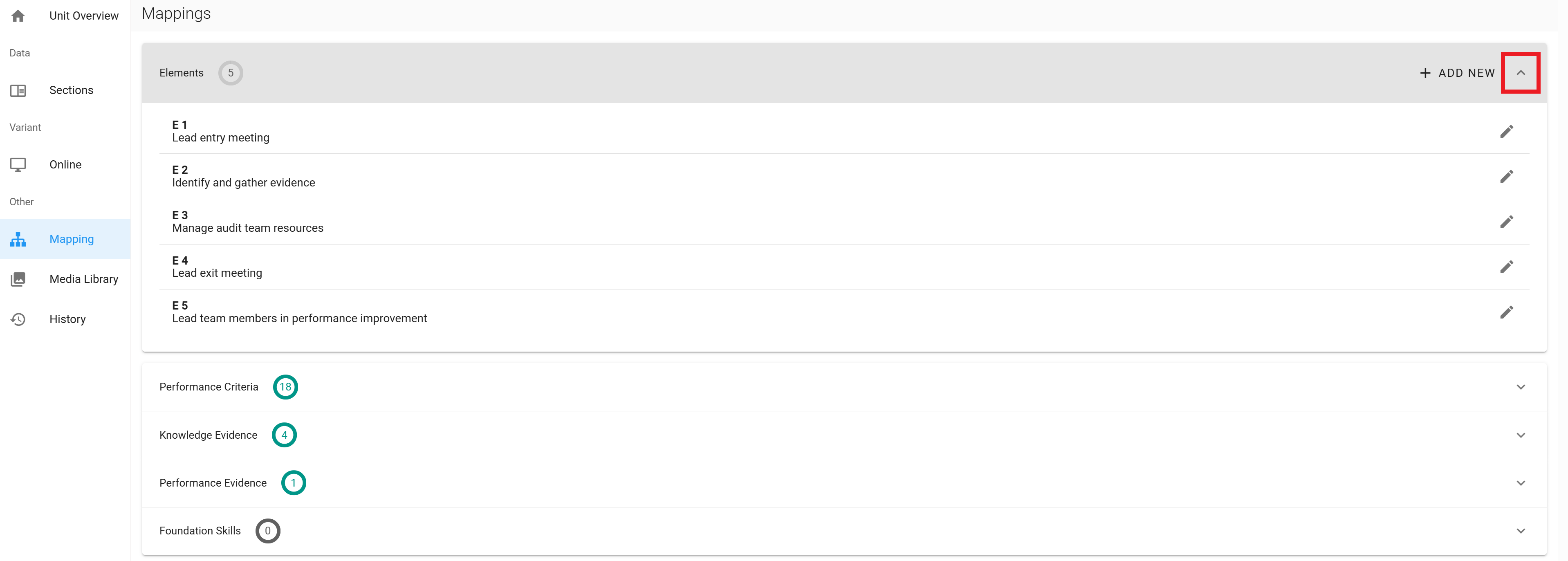Click the Sections panel icon
Image resolution: width=1568 pixels, height=561 pixels.
click(18, 91)
